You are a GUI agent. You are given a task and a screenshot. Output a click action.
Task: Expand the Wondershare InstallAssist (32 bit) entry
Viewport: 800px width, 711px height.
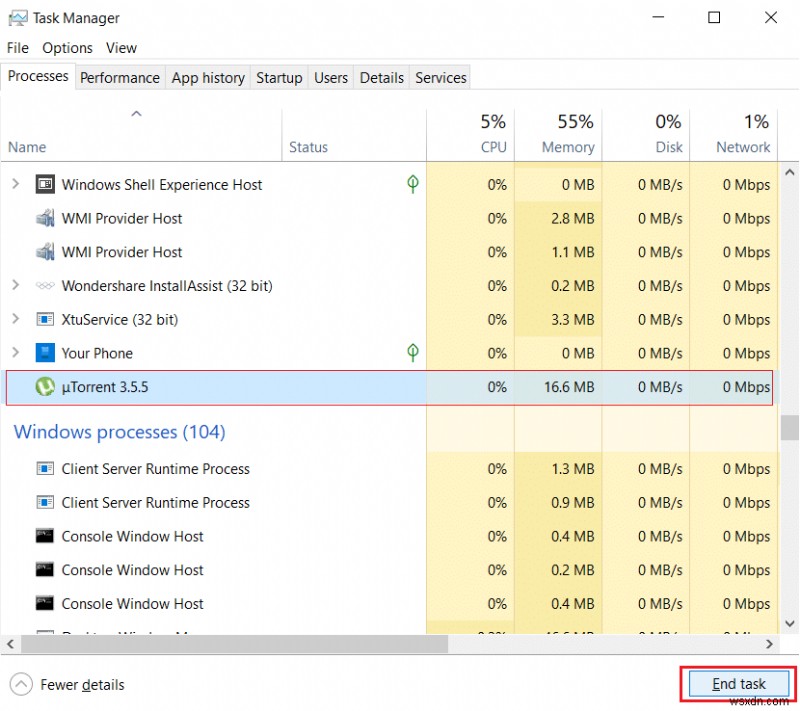(x=15, y=285)
